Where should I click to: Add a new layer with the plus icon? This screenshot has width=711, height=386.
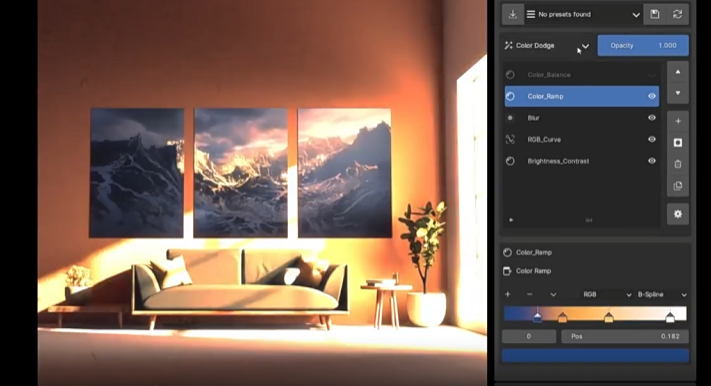coord(678,121)
